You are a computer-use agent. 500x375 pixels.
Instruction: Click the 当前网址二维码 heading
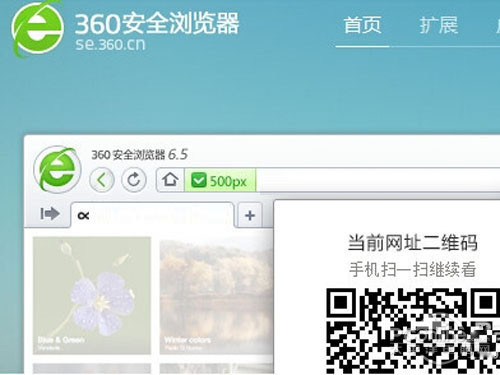click(413, 243)
